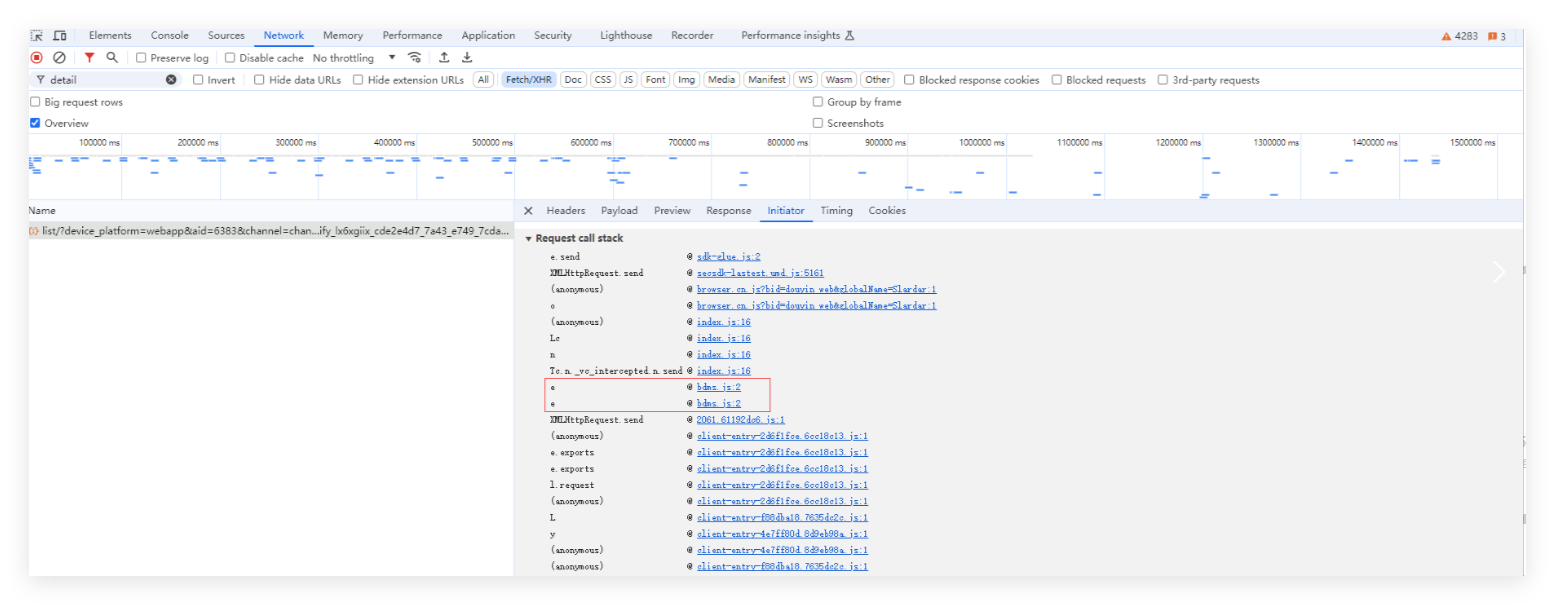Filter requests by CSS type

point(603,80)
